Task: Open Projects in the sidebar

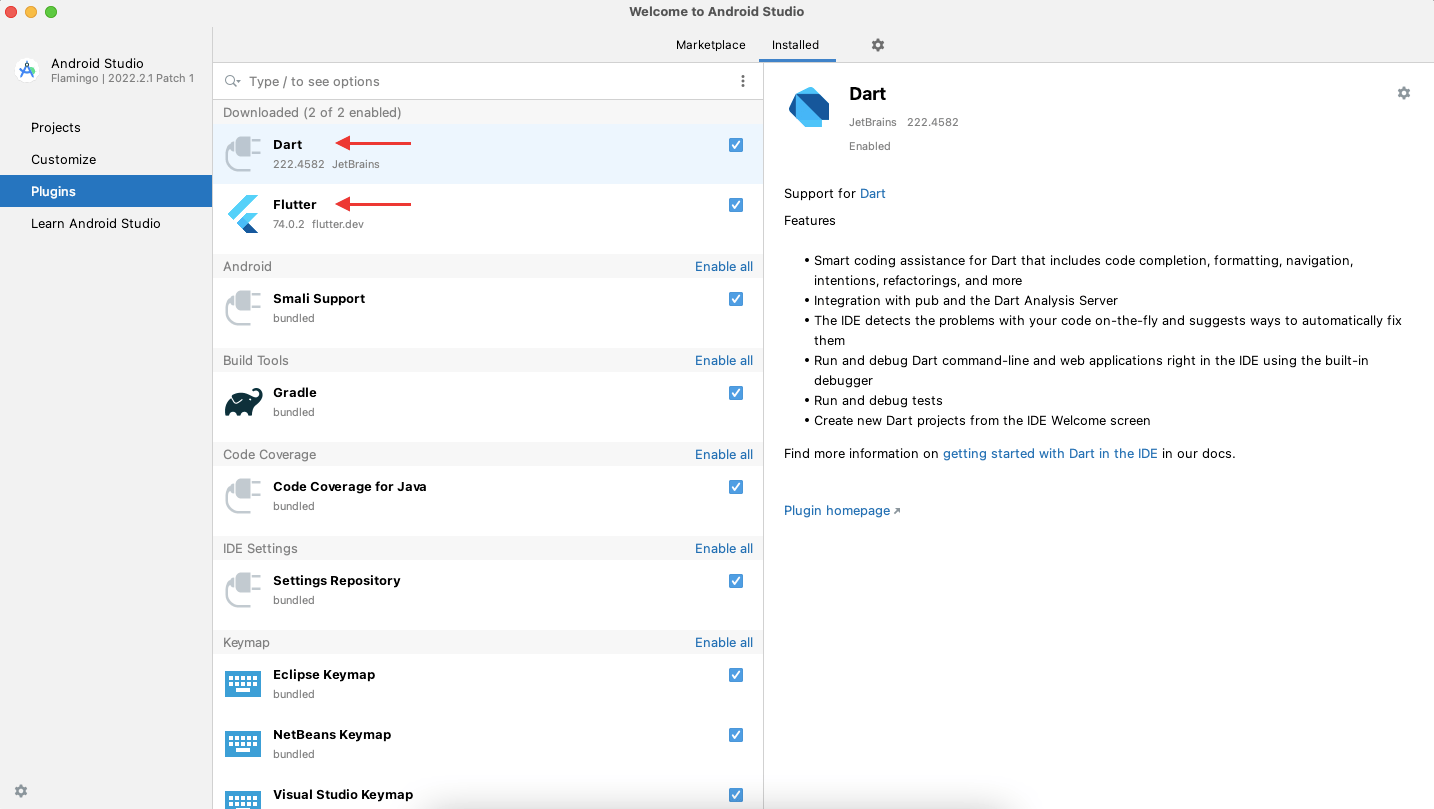Action: [x=106, y=127]
